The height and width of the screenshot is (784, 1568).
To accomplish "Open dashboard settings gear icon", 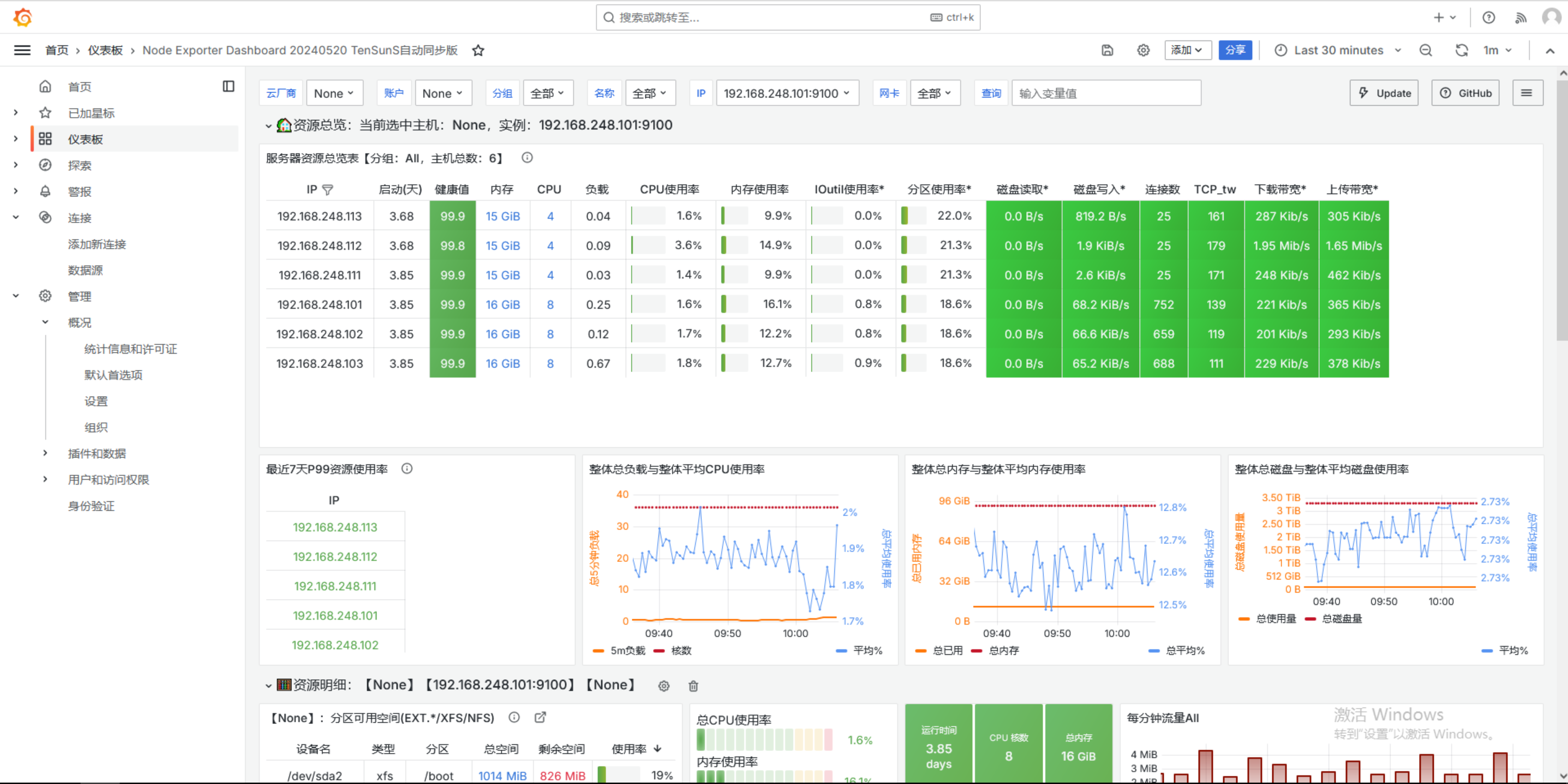I will [x=1143, y=51].
